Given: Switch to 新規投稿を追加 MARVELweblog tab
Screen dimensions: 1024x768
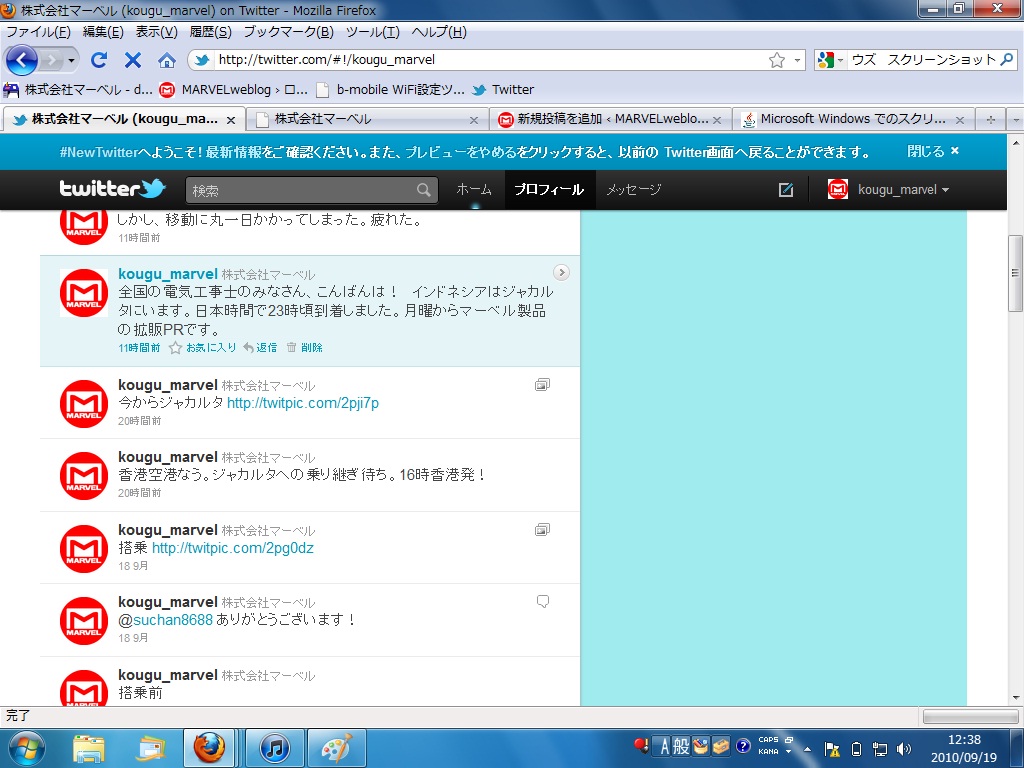Looking at the screenshot, I should click(x=611, y=120).
